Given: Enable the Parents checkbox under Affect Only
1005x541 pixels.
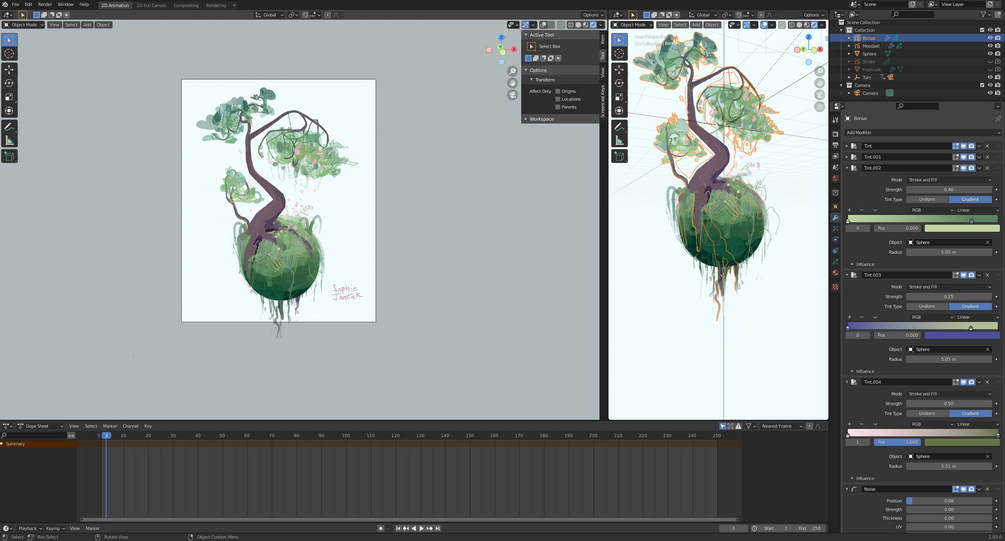Looking at the screenshot, I should [x=558, y=107].
